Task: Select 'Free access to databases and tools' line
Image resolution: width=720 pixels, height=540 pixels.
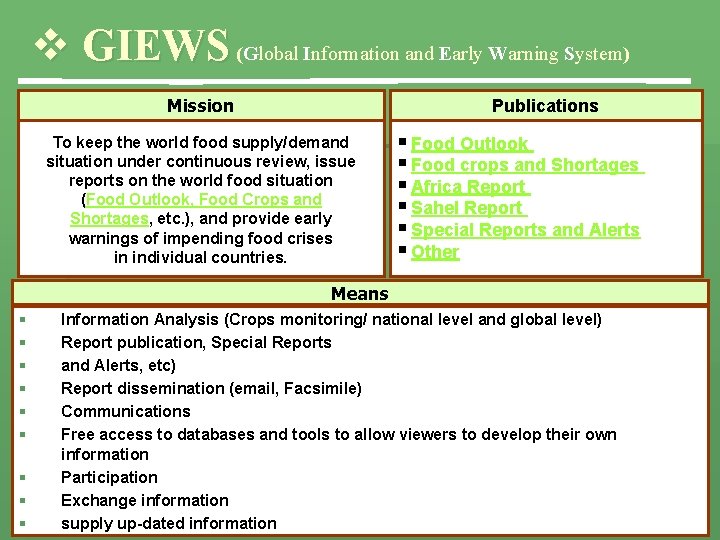Action: pos(339,444)
